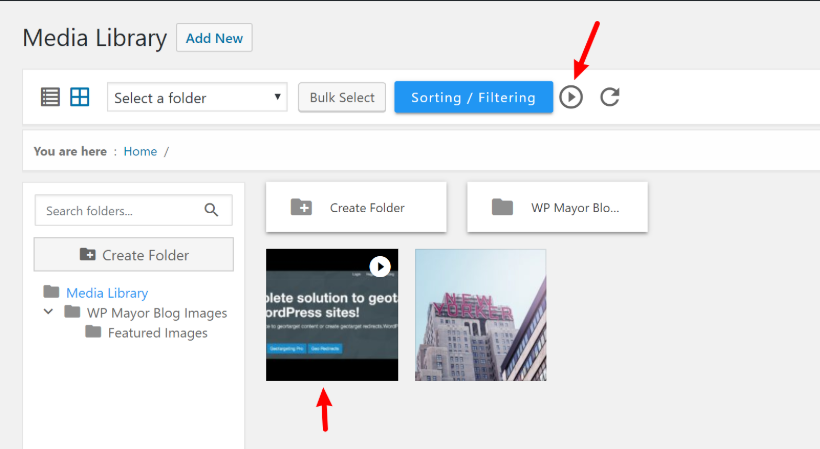Click the folder-plus icon in Create Folder card
The width and height of the screenshot is (820, 449).
(301, 207)
